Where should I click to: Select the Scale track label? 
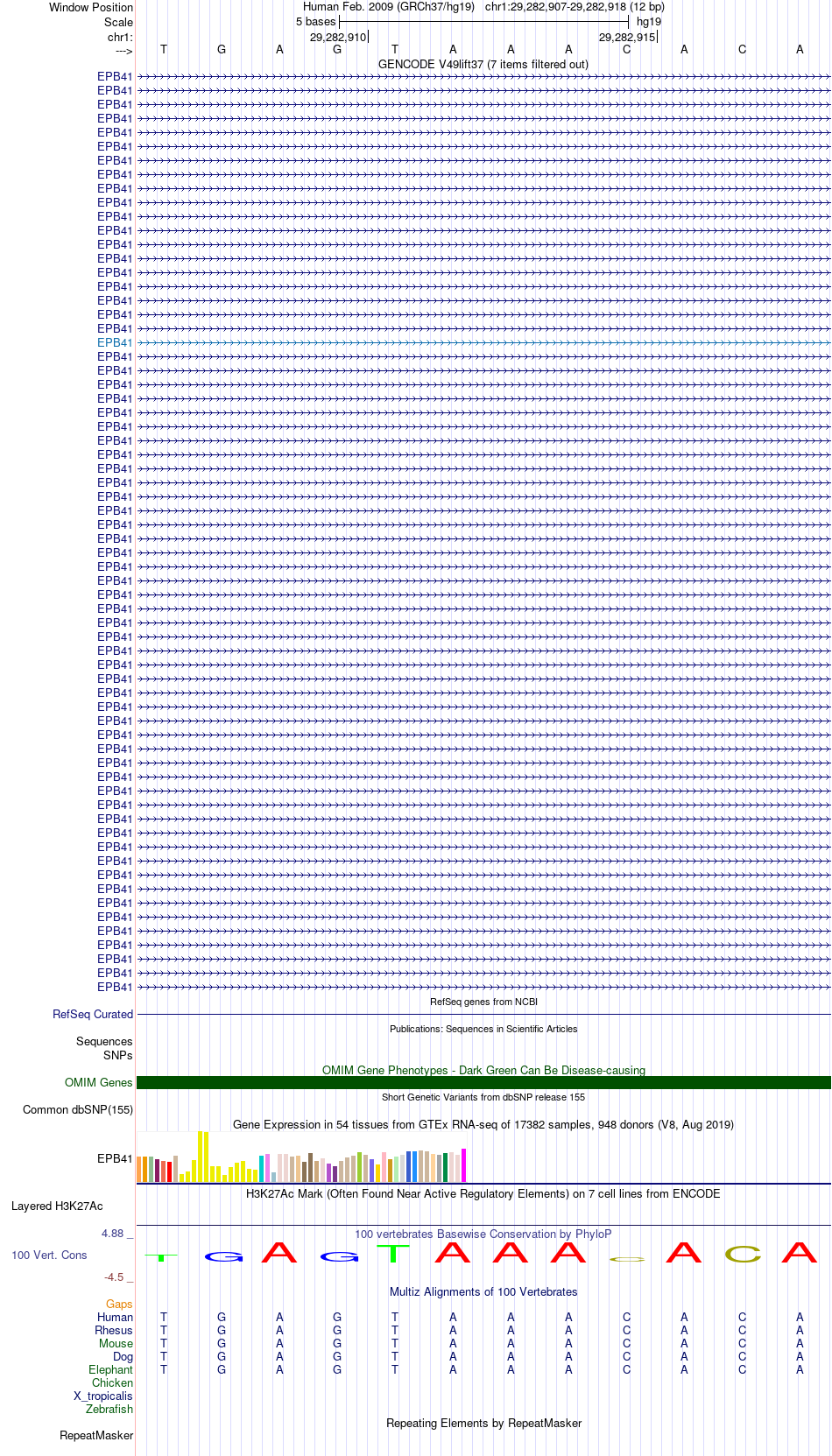(x=118, y=22)
